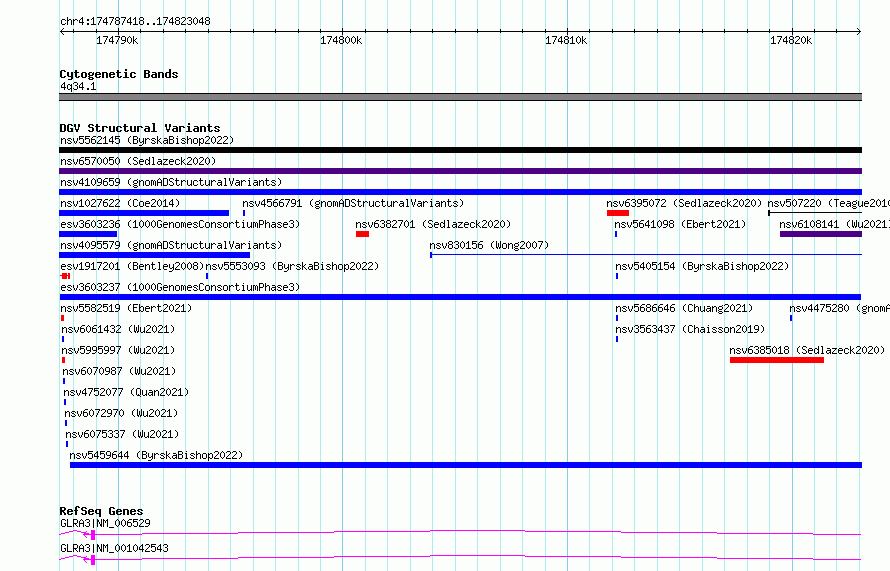Click the nsv6395072 (Sedlazeck2020) label
This screenshot has height=571, width=890.
pyautogui.click(x=684, y=203)
